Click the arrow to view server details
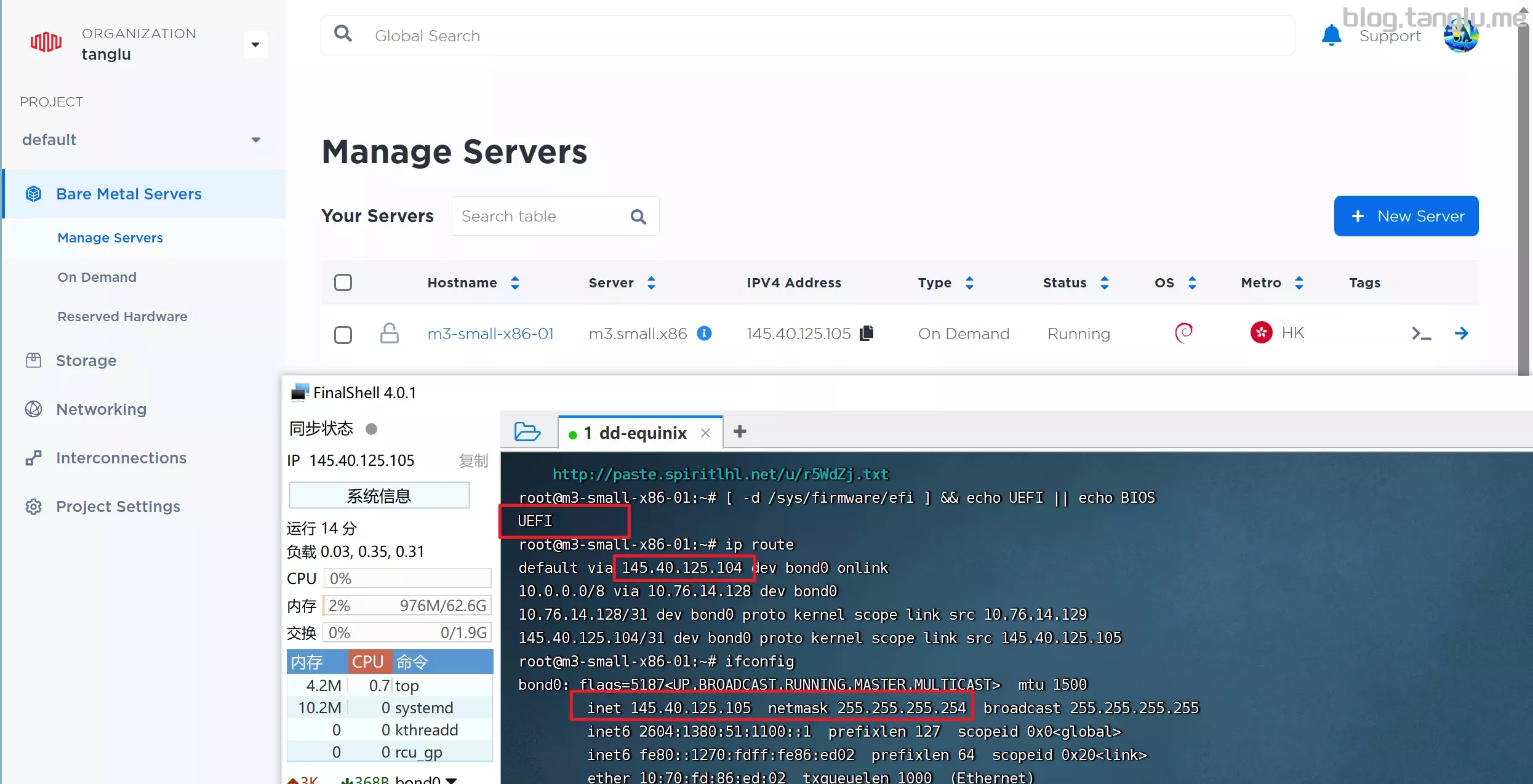Viewport: 1533px width, 784px height. coord(1461,334)
